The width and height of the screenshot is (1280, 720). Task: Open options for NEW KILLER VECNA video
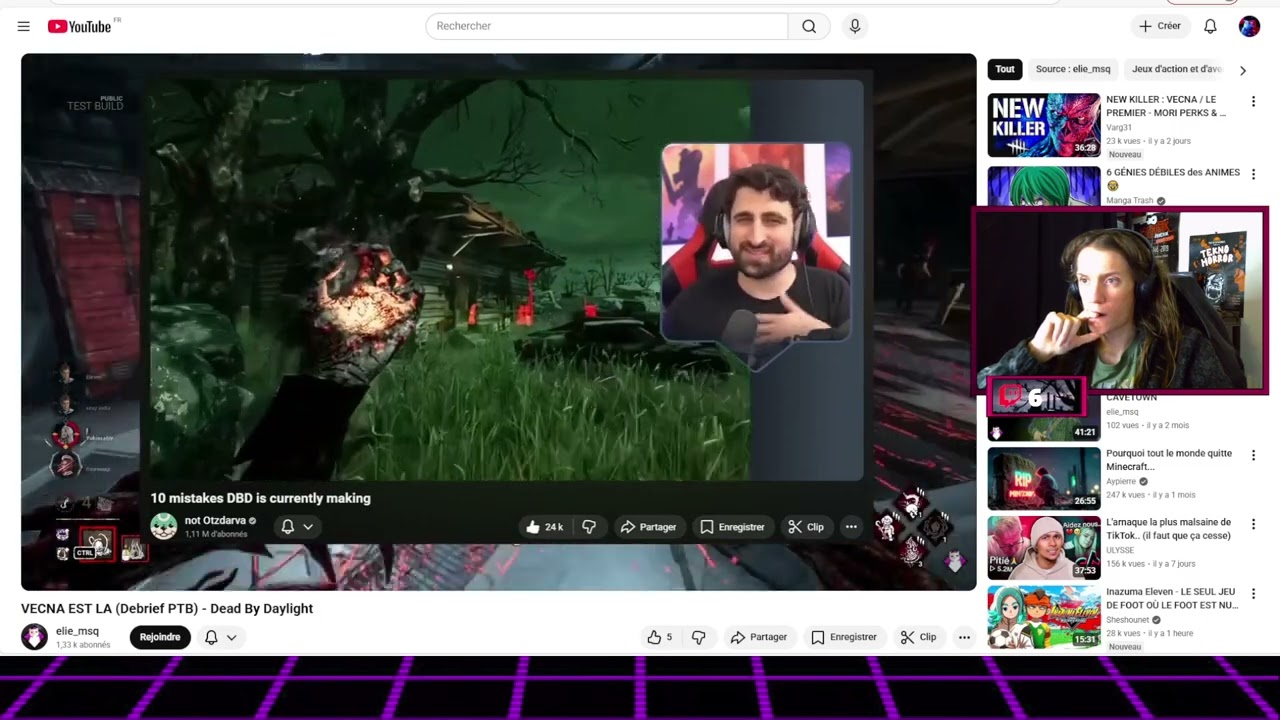coord(1253,101)
